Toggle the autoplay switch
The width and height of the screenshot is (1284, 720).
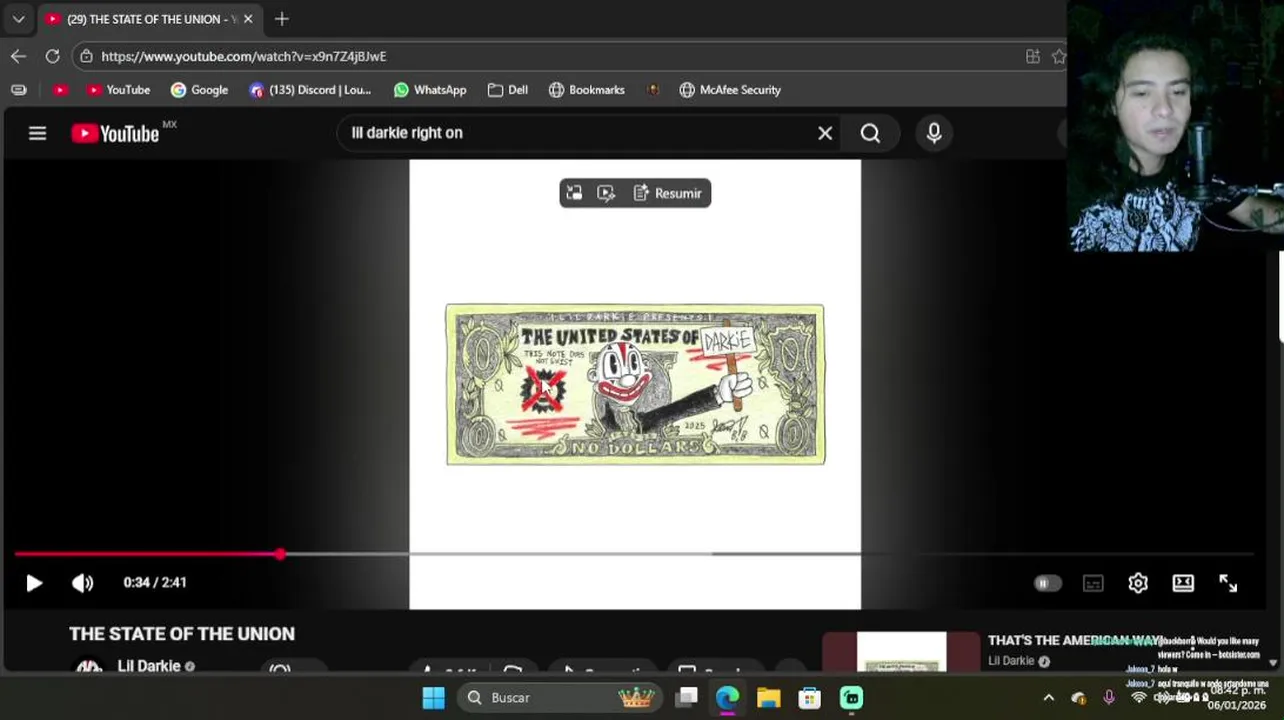click(x=1047, y=583)
